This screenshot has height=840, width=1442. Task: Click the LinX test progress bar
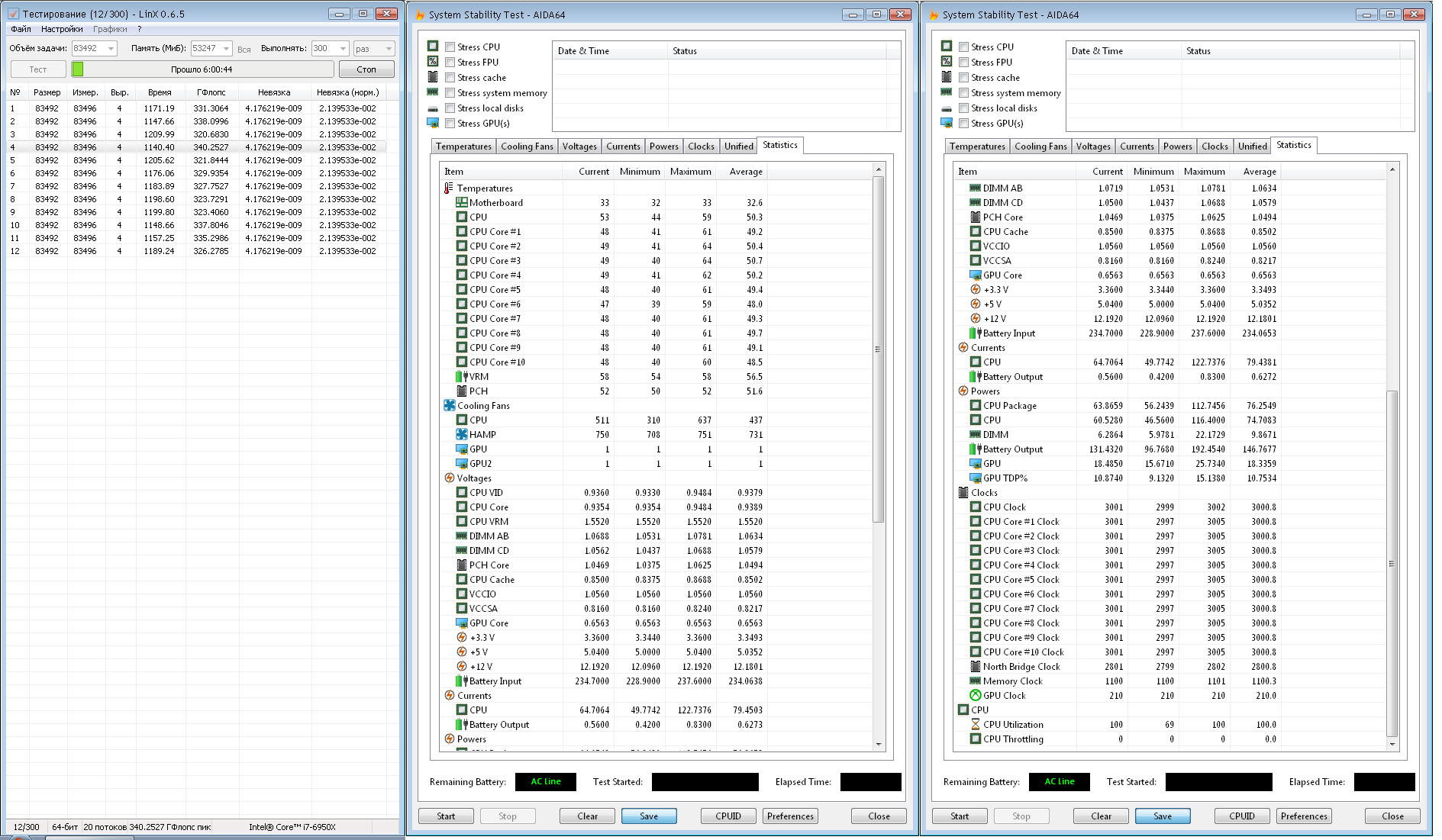tap(202, 69)
